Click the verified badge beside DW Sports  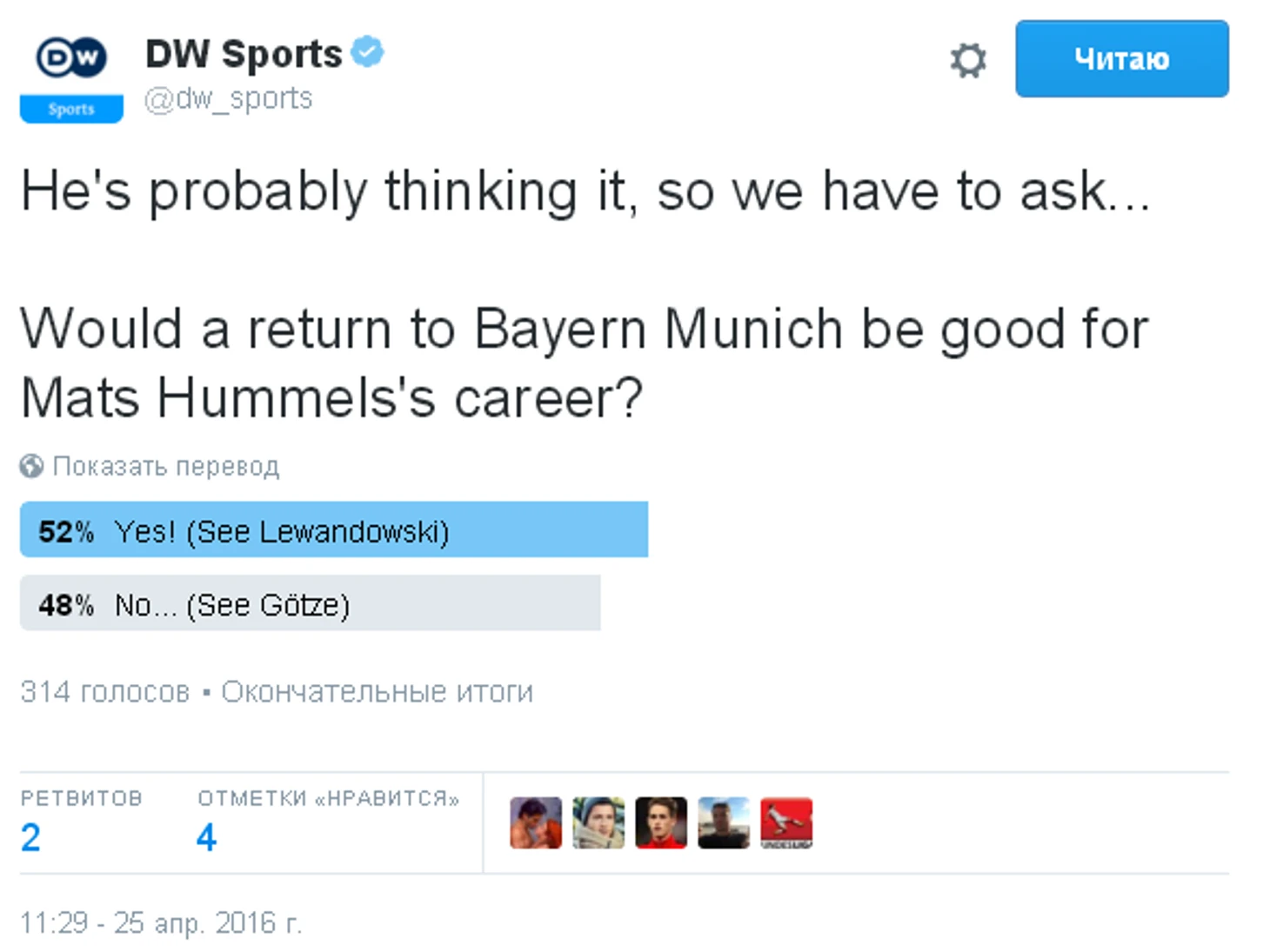pos(367,52)
